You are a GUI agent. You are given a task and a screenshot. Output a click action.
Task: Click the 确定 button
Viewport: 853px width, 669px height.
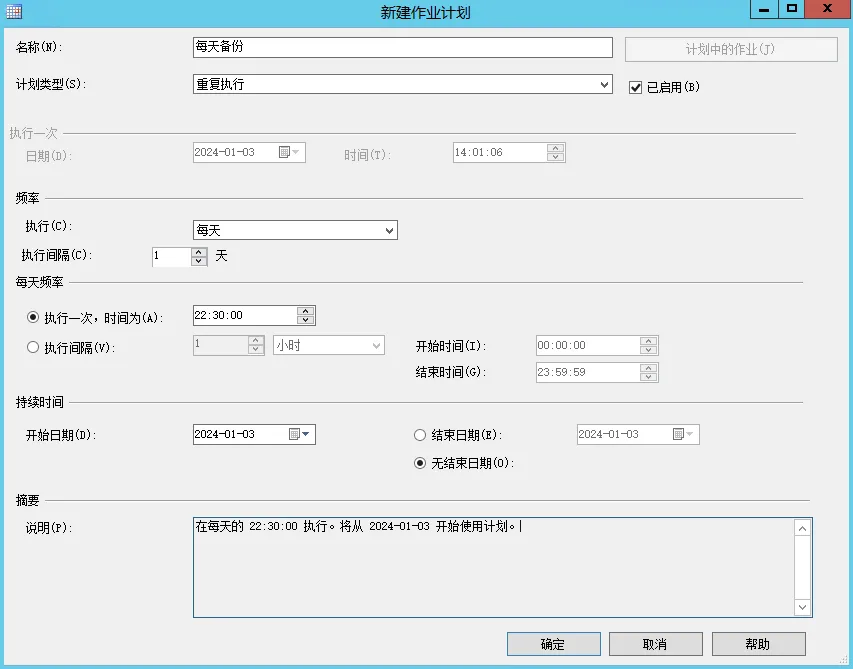pyautogui.click(x=553, y=643)
